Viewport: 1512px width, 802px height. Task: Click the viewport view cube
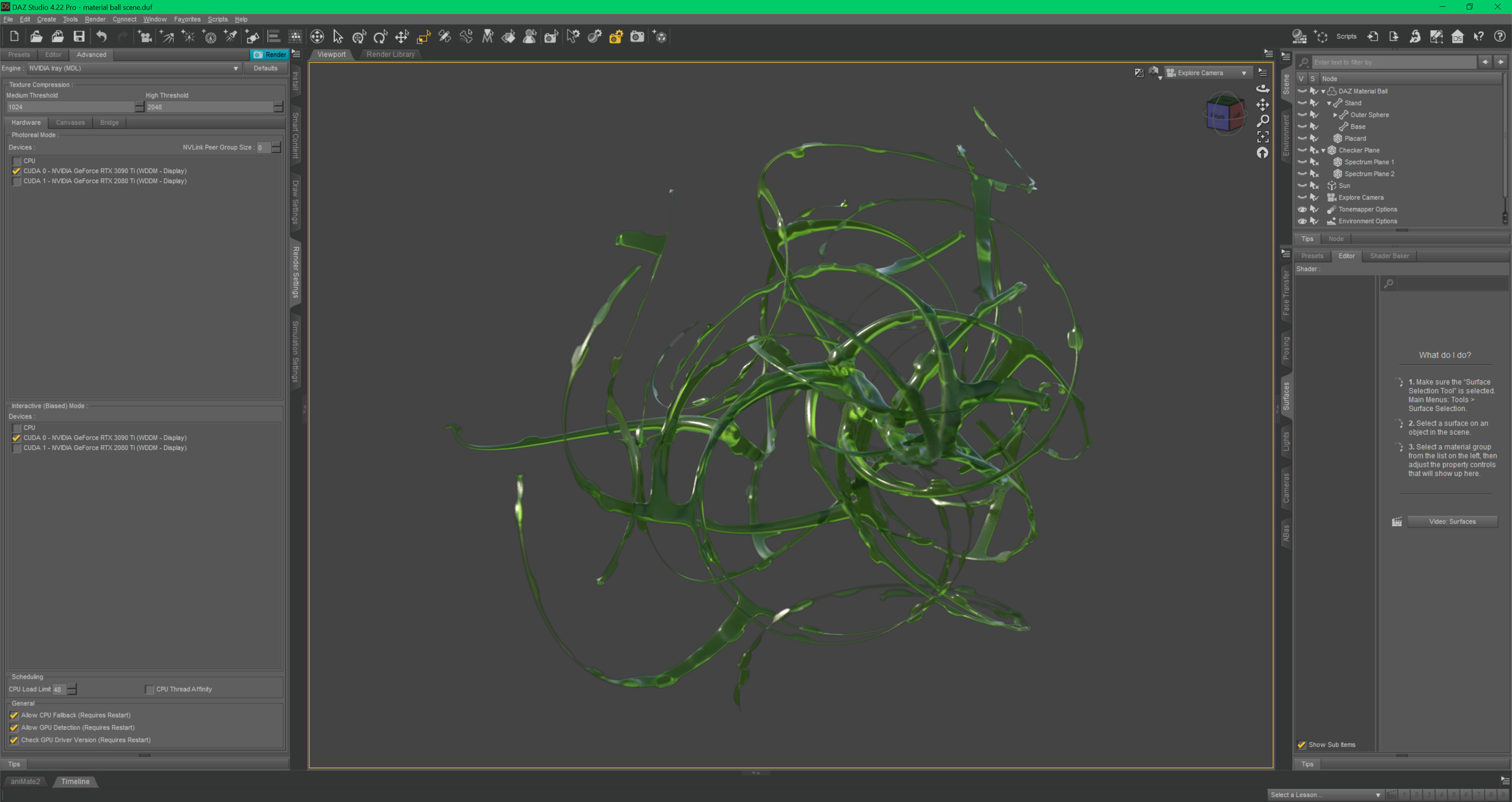[1225, 114]
